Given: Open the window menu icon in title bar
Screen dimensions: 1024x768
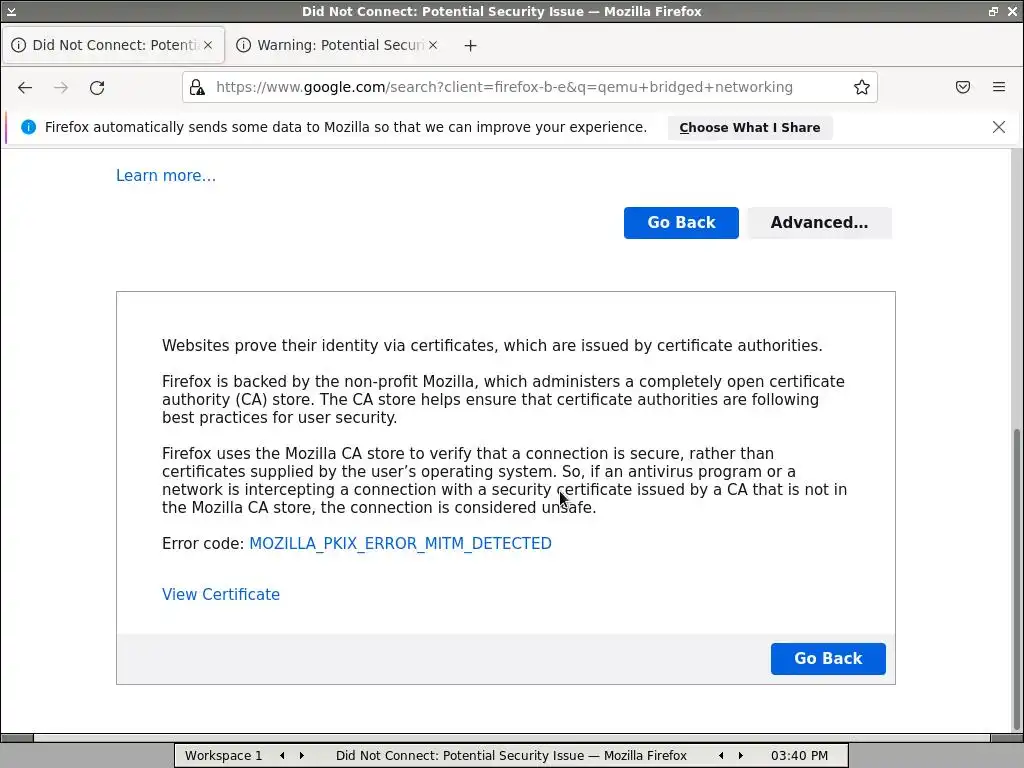Looking at the screenshot, I should point(11,11).
